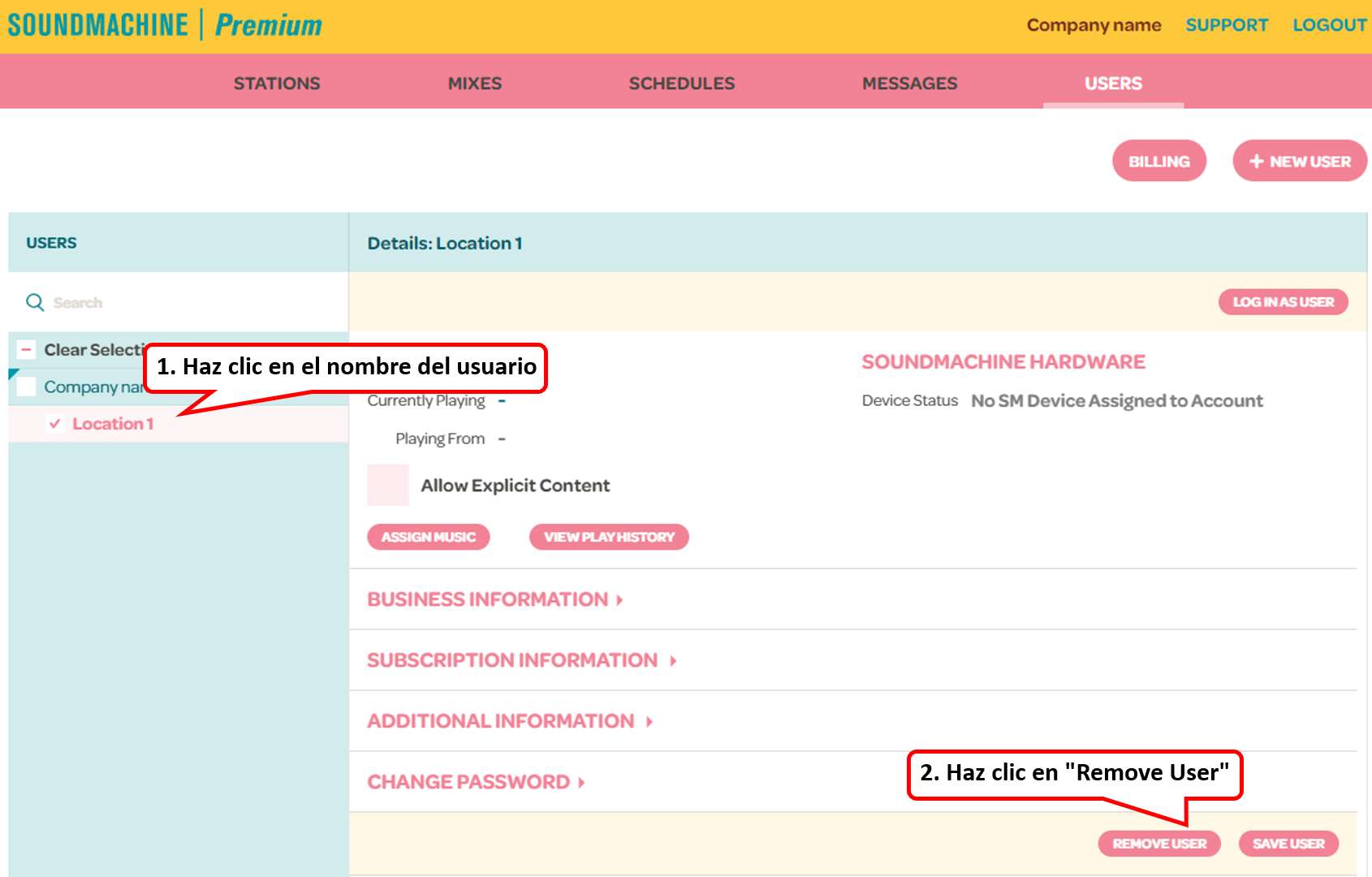Click the search magnifier icon
Viewport: 1372px width, 877px height.
coord(35,303)
